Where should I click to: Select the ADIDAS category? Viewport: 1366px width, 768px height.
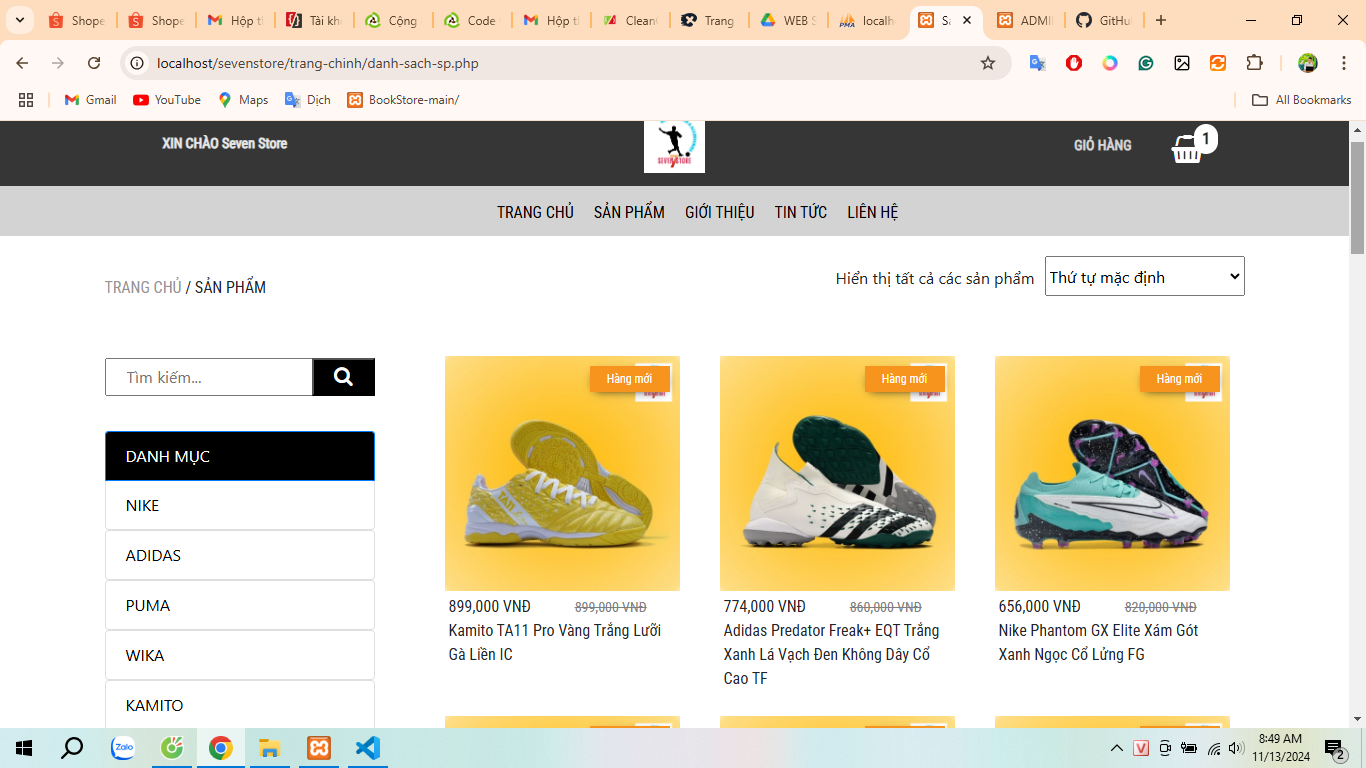coord(240,555)
